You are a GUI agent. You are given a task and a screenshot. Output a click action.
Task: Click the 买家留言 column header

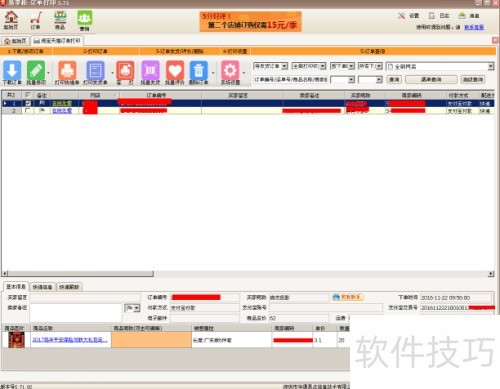(x=242, y=95)
